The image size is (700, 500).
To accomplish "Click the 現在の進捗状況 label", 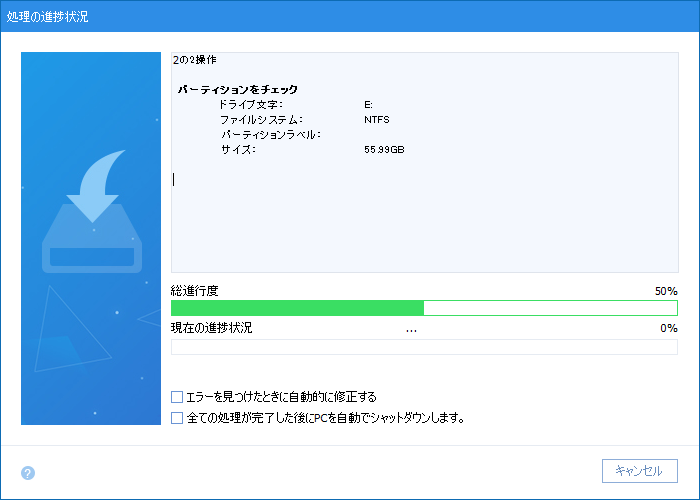I will 212,328.
